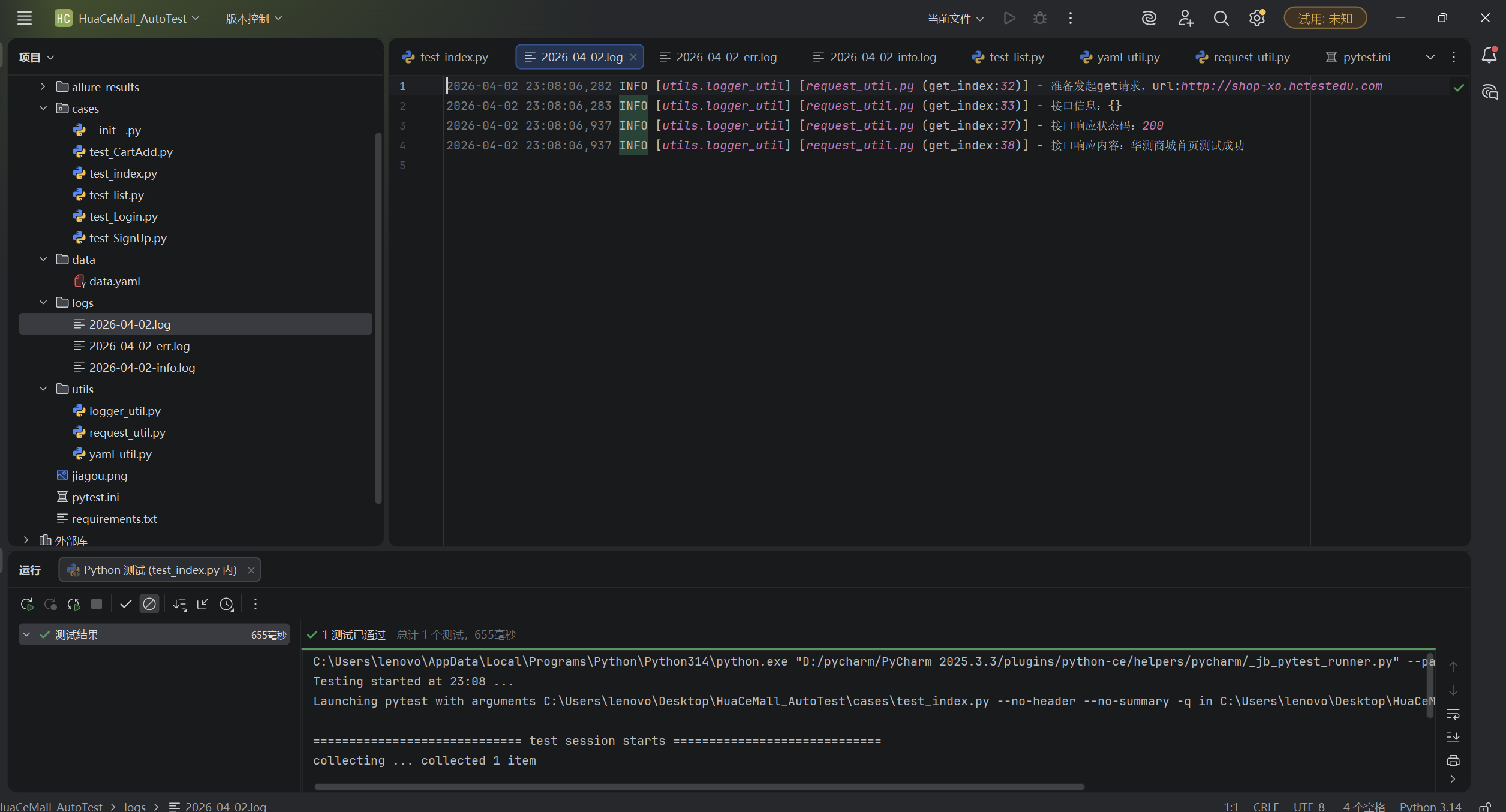Open the 版本控制 menu
The image size is (1506, 812).
click(253, 19)
